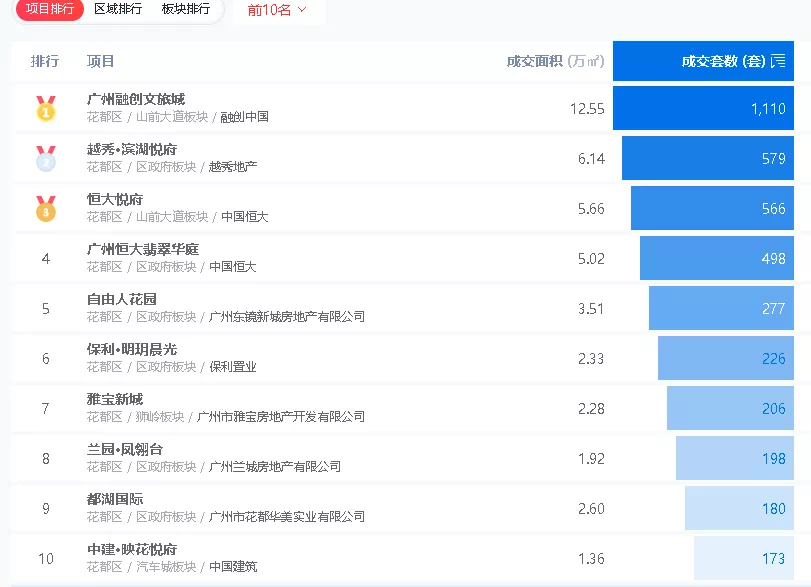Switch to the 区域排行 tab
Screen dimensions: 811x587
click(118, 9)
